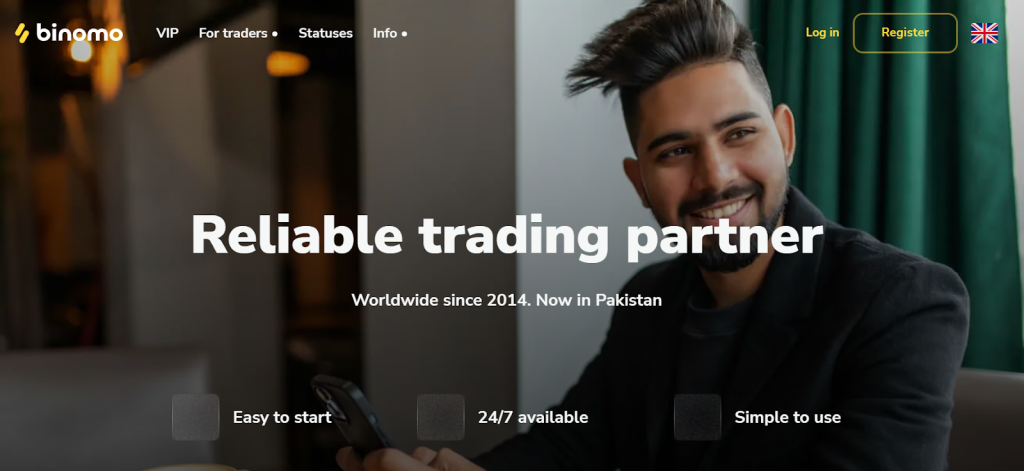Open the UK flag language selector

pyautogui.click(x=984, y=33)
